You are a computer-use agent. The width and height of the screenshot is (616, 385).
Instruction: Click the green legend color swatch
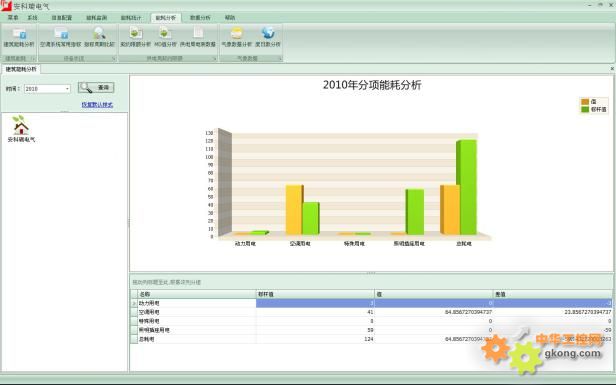585,109
